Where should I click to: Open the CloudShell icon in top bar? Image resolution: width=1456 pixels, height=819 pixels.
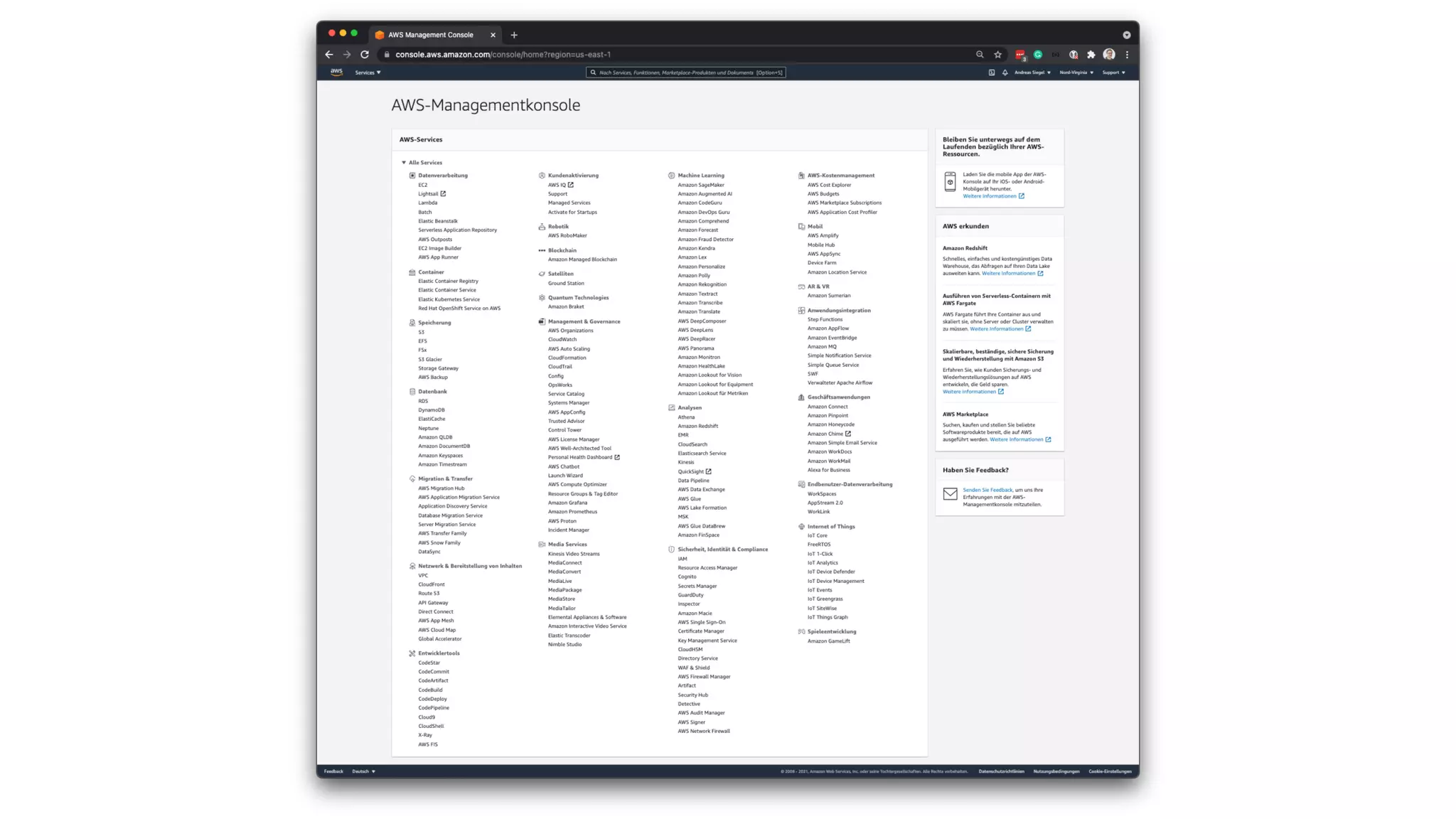(x=992, y=73)
